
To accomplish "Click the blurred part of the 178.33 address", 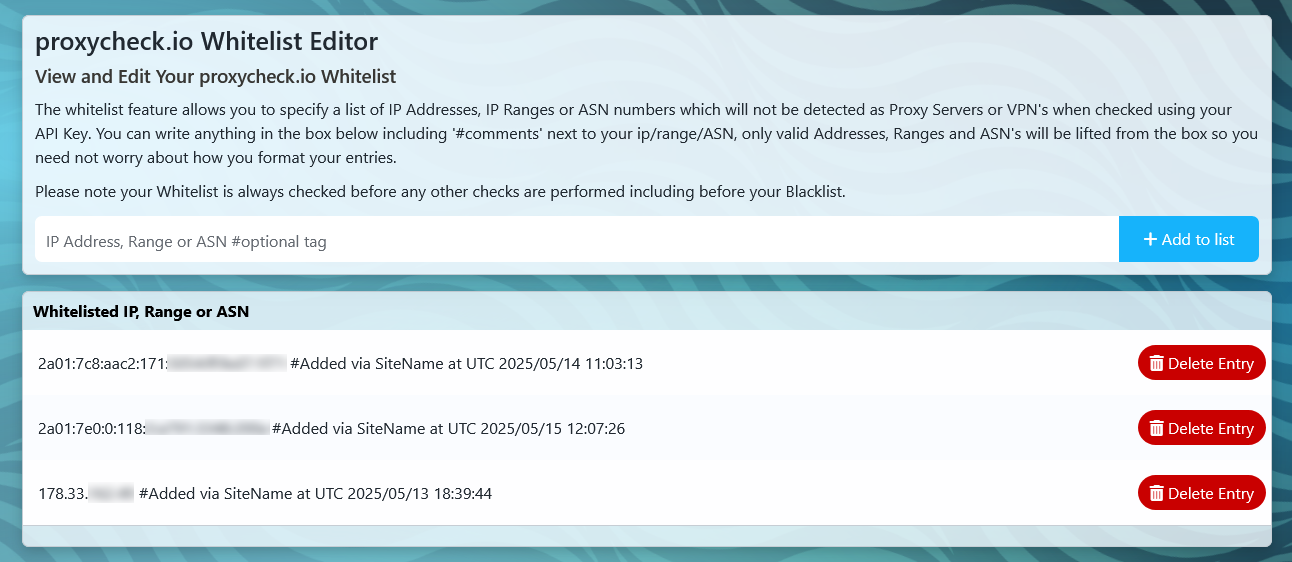I will (111, 494).
